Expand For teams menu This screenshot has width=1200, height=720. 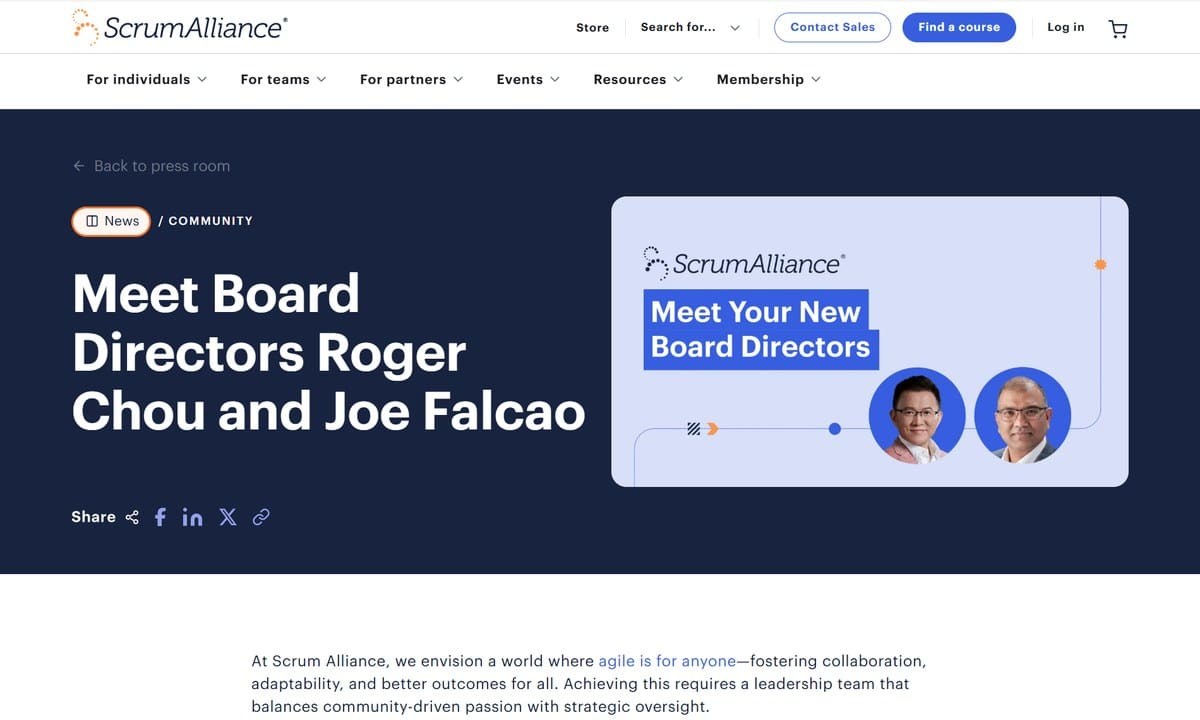(x=283, y=79)
